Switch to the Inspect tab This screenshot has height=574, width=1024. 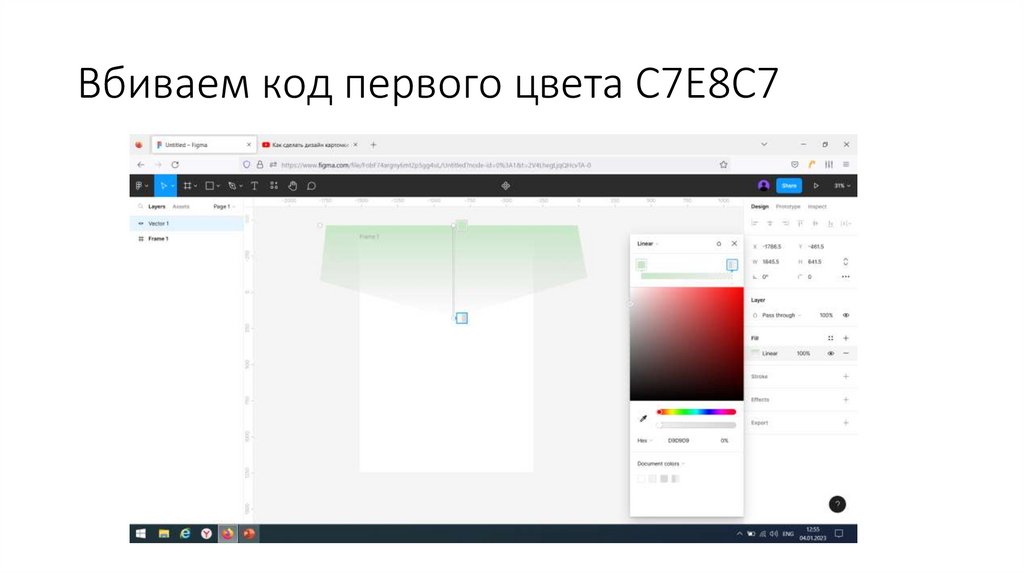817,206
